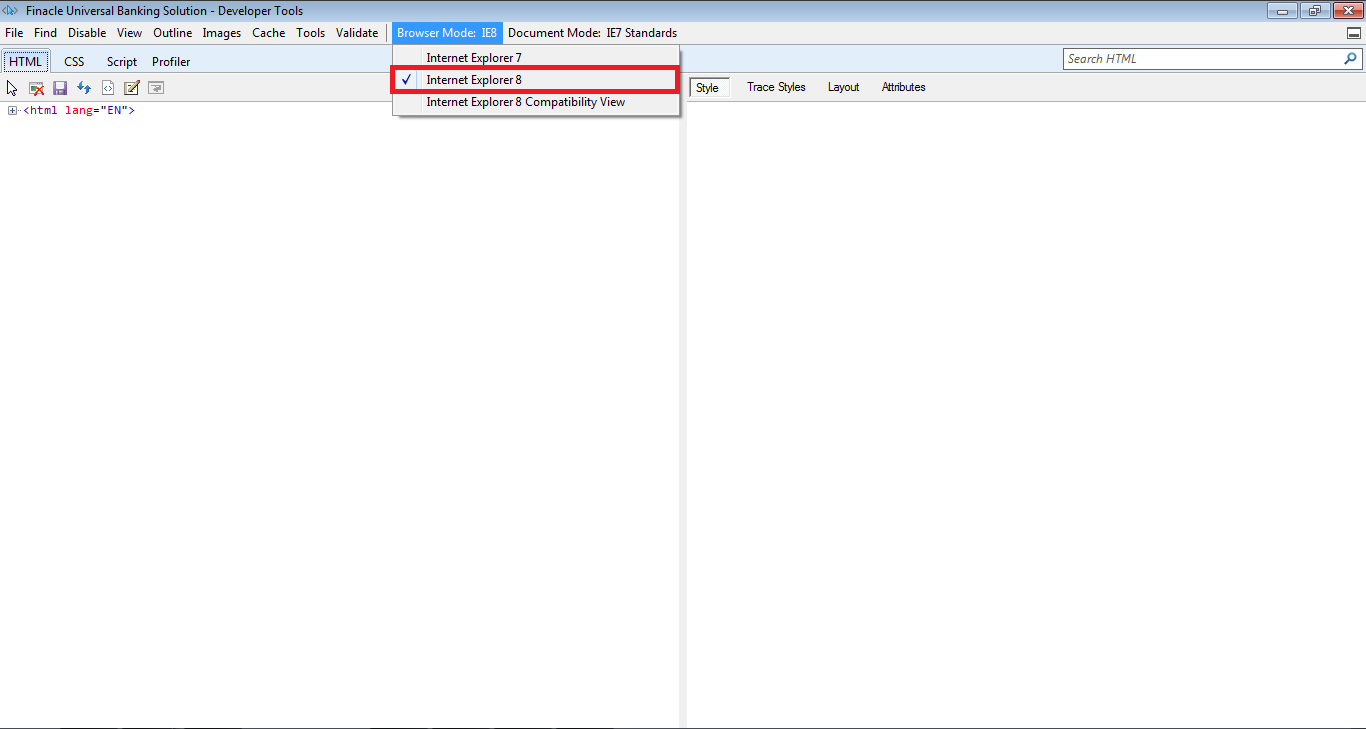Open the Trace Styles tab

pos(776,87)
